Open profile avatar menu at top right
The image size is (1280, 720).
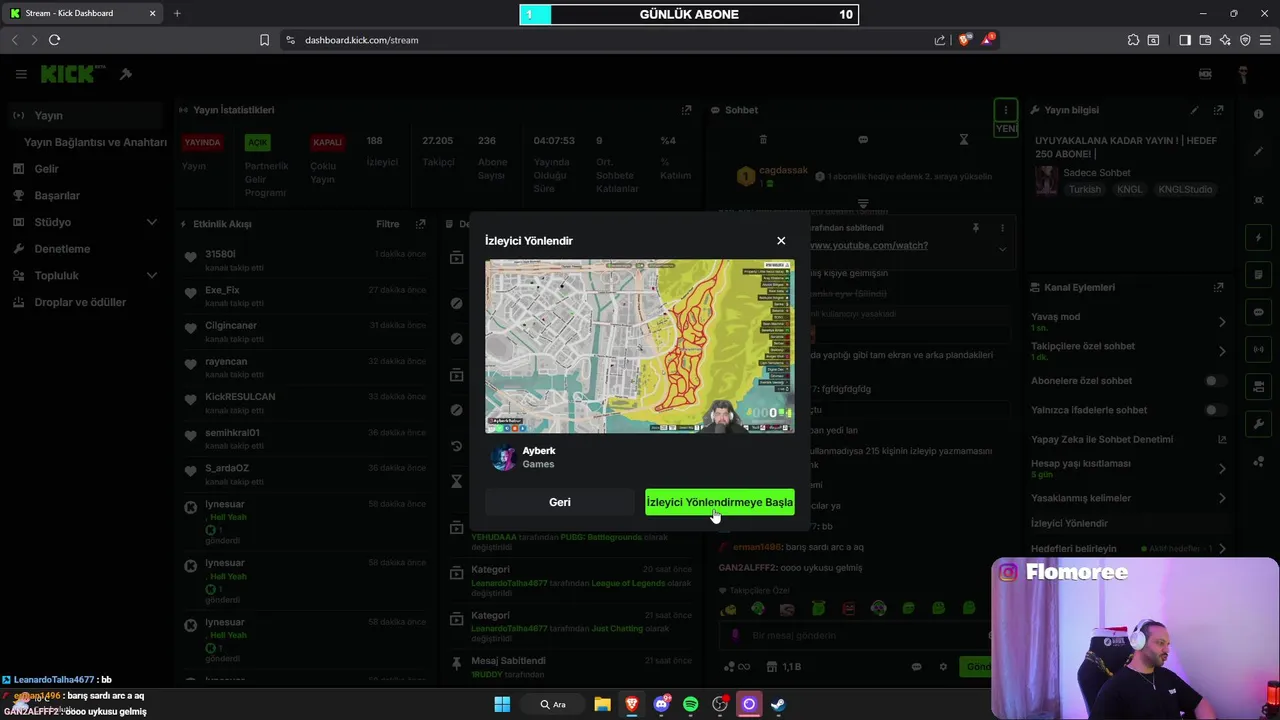1242,74
